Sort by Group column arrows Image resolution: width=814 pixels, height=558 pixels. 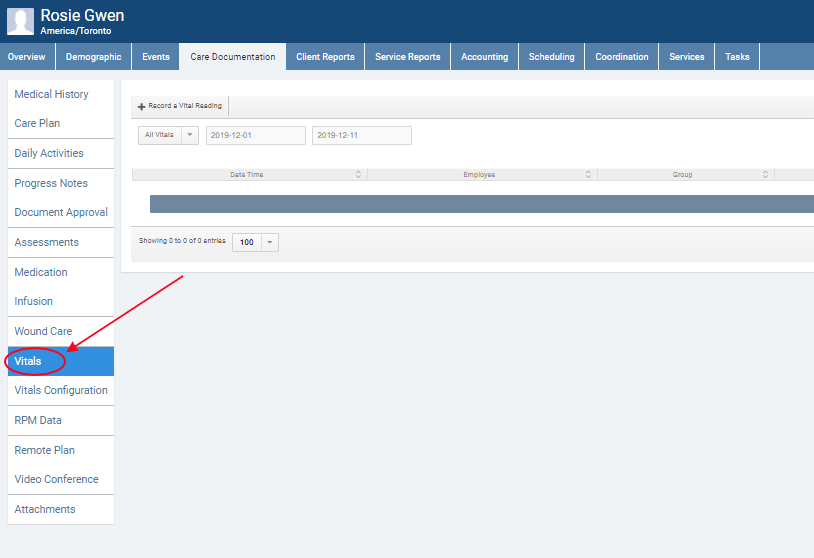coord(765,175)
